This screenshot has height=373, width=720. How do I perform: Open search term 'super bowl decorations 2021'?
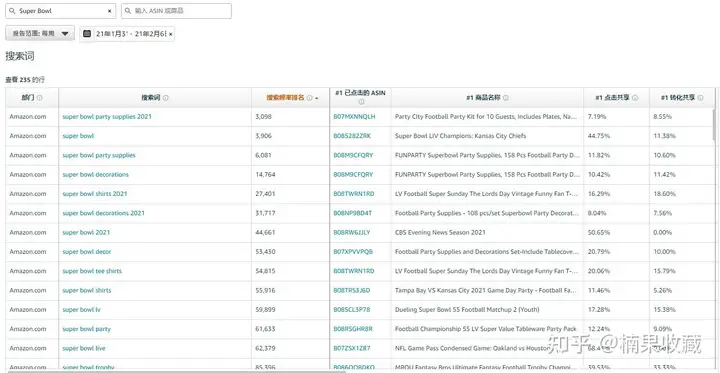pos(103,213)
